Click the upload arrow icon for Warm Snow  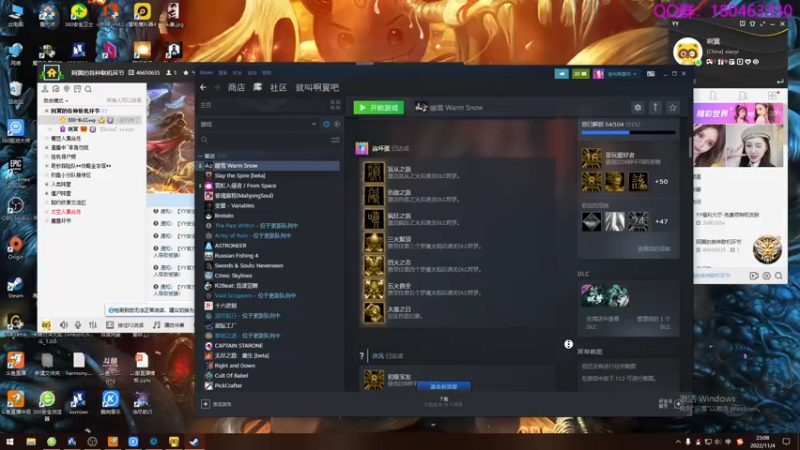(x=656, y=108)
